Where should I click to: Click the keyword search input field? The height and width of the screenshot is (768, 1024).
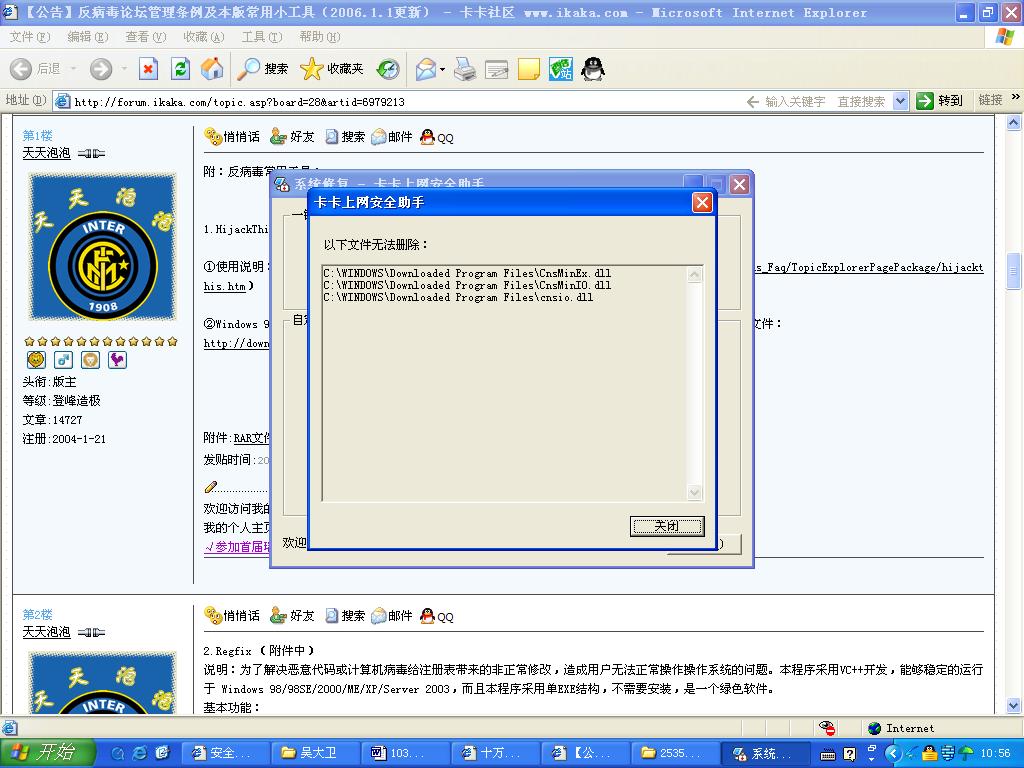tap(795, 101)
